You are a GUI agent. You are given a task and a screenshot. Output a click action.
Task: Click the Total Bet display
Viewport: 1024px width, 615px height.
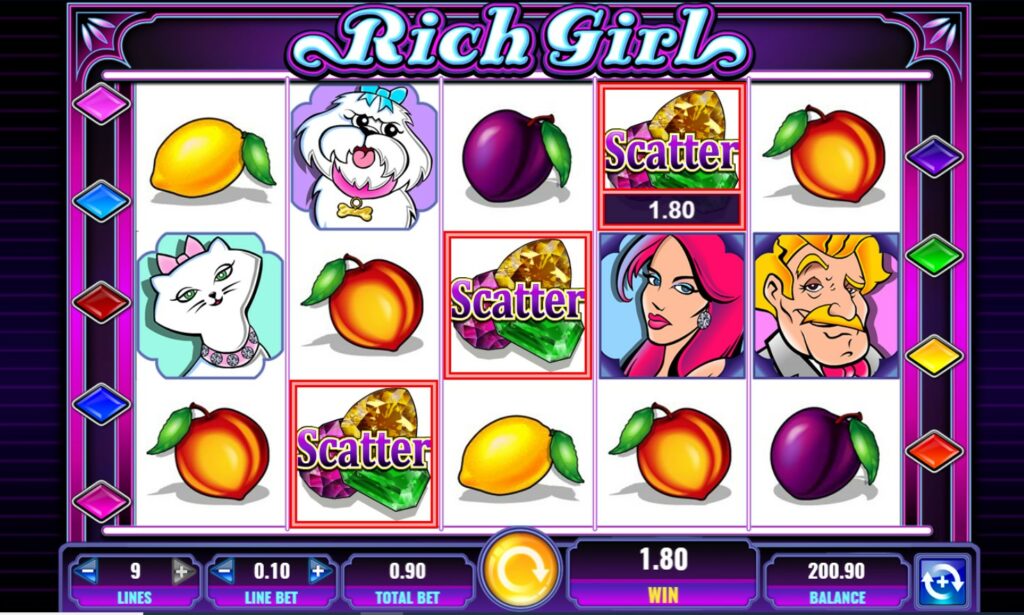tap(408, 579)
